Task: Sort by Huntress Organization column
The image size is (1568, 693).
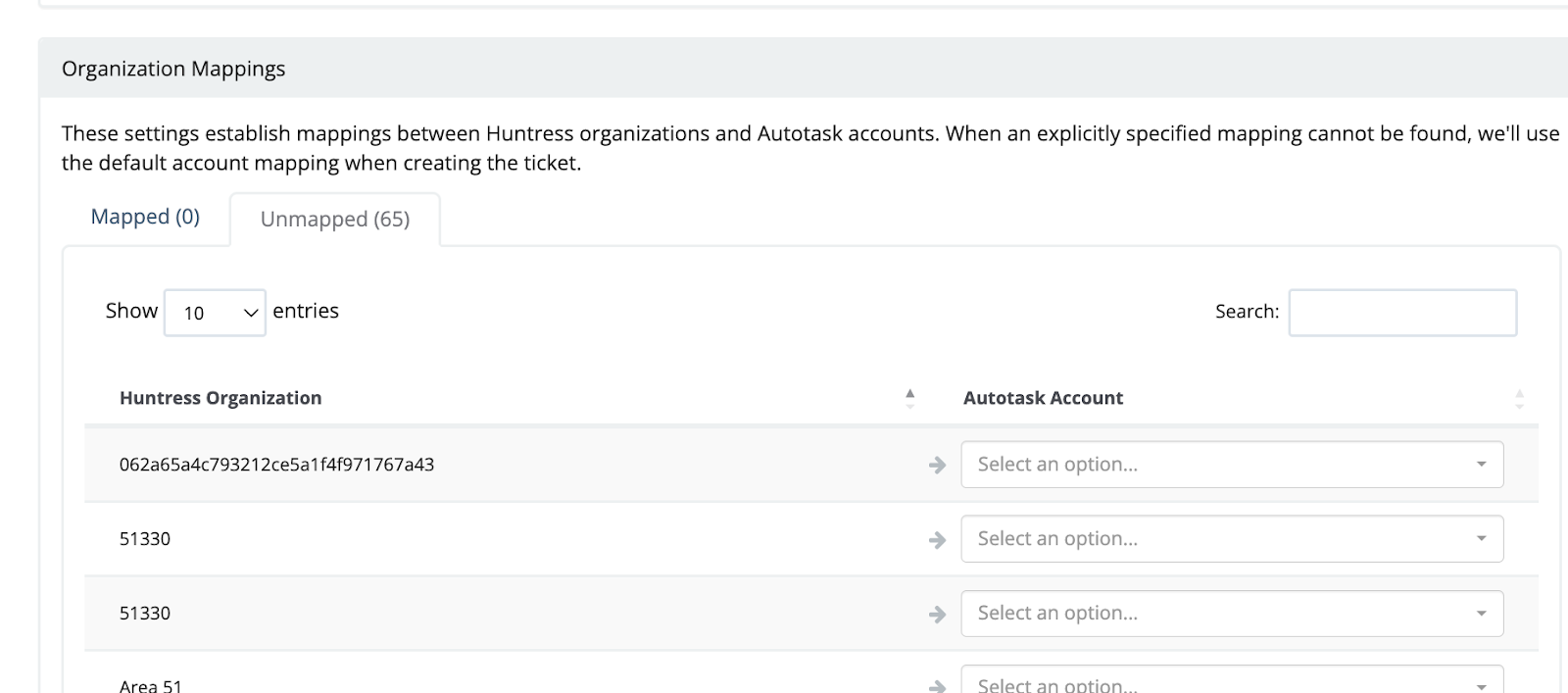Action: coord(909,398)
